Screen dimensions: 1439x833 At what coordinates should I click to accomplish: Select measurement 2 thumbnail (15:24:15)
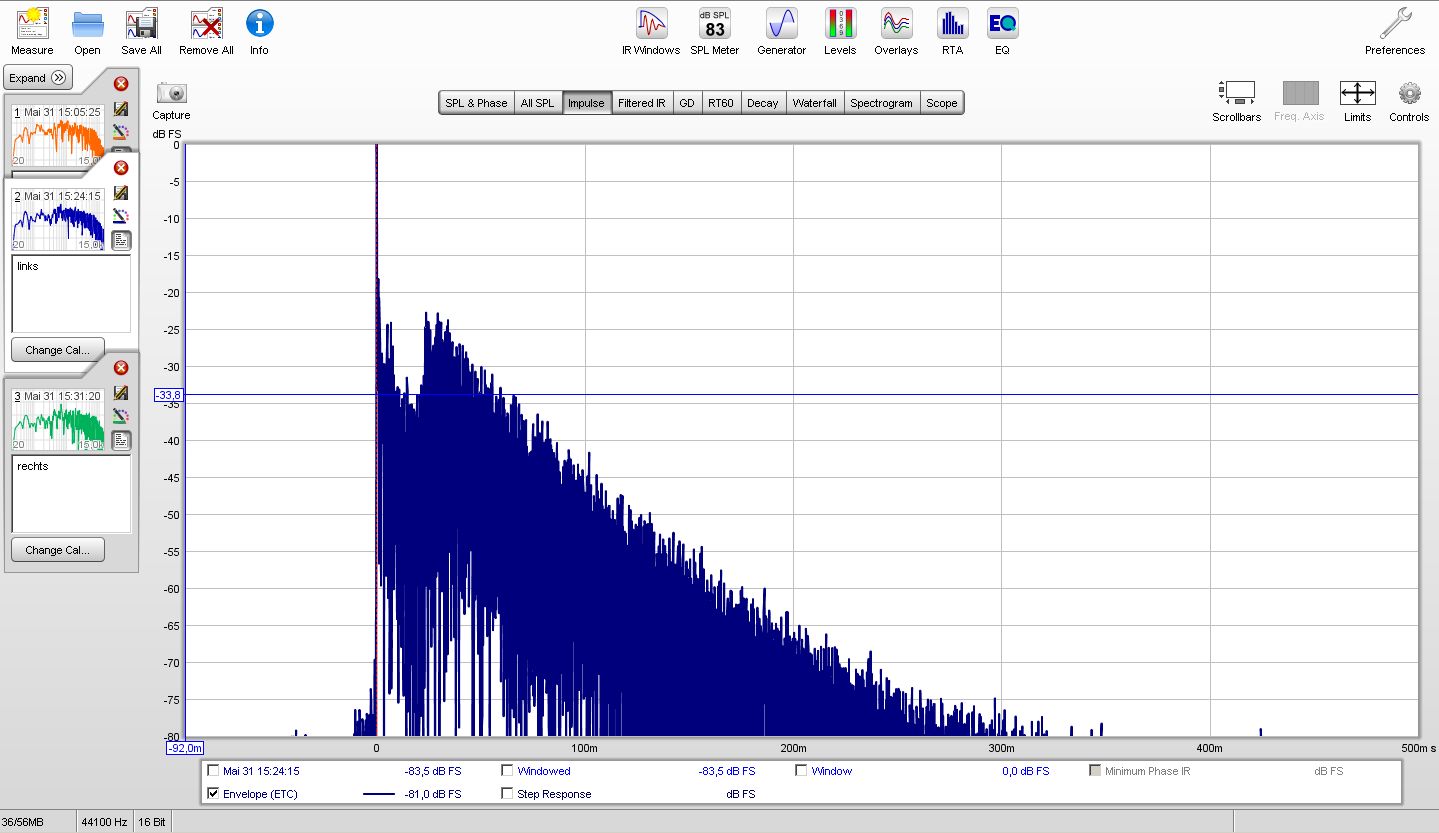(x=58, y=219)
